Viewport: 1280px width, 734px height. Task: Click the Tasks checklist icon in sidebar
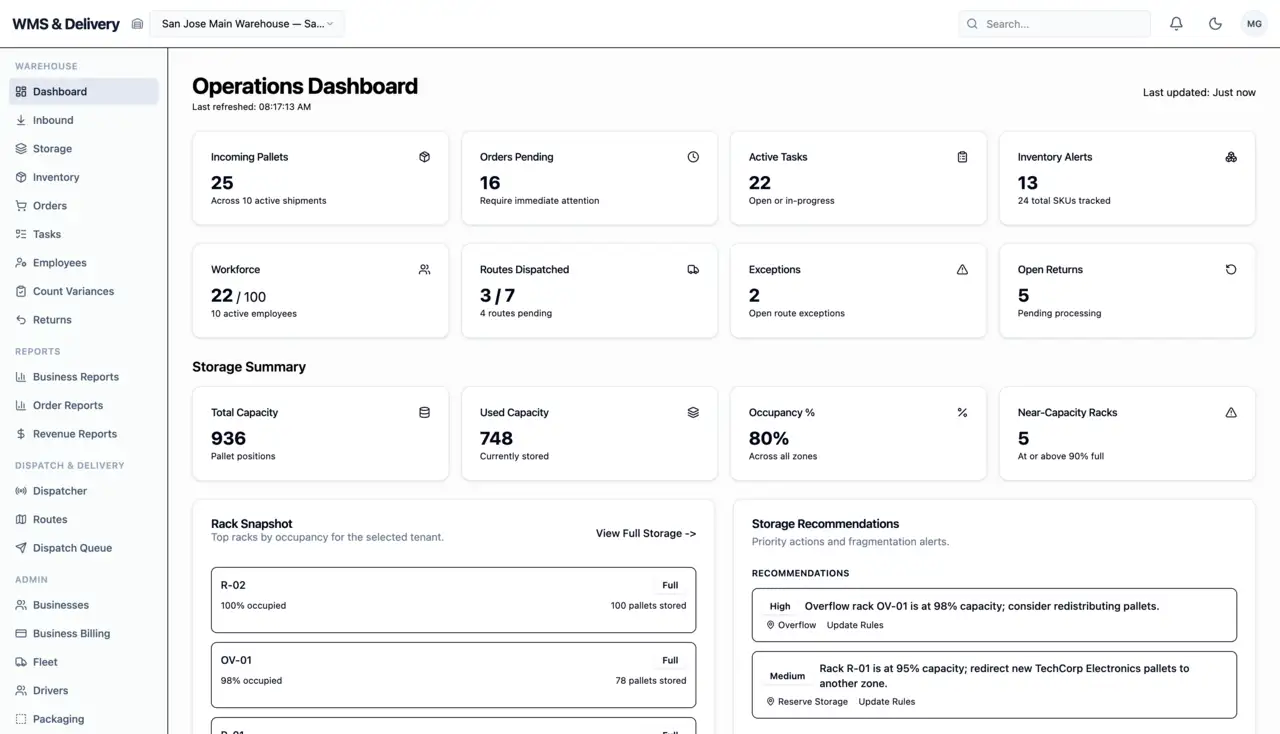point(21,234)
